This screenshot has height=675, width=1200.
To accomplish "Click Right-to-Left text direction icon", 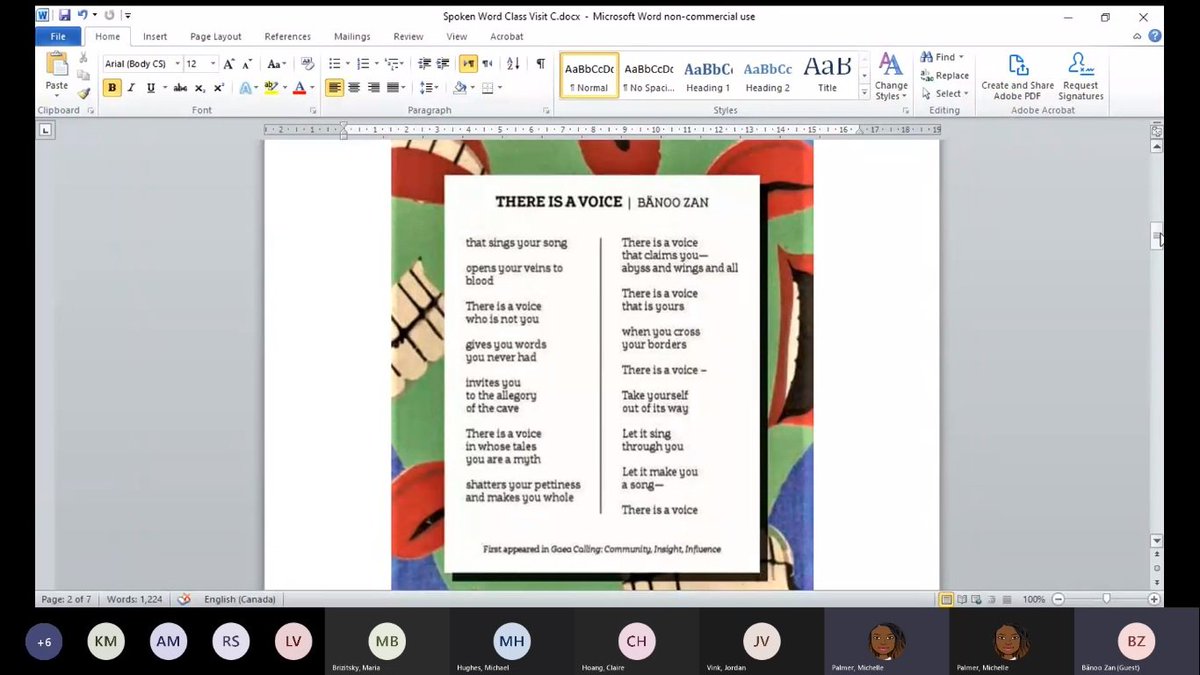I will [x=487, y=63].
